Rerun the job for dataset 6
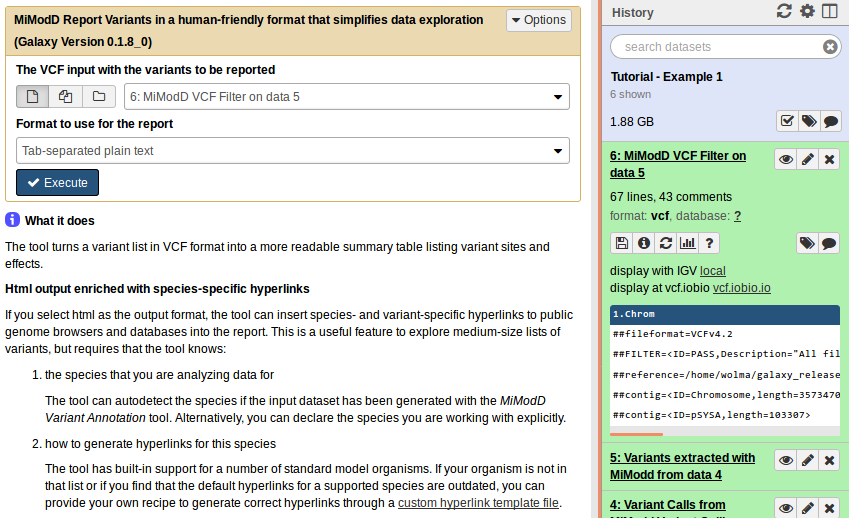Screen dimensions: 849x518 (665, 243)
